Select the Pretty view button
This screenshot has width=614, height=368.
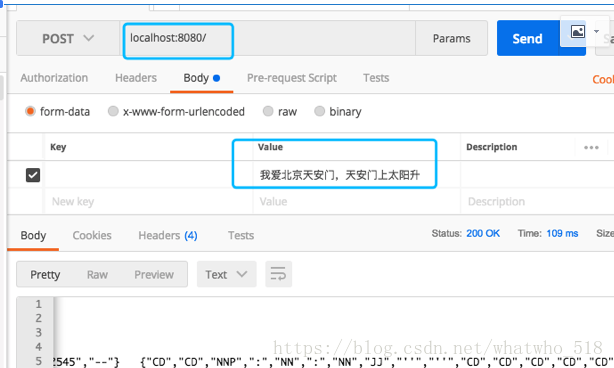(45, 274)
